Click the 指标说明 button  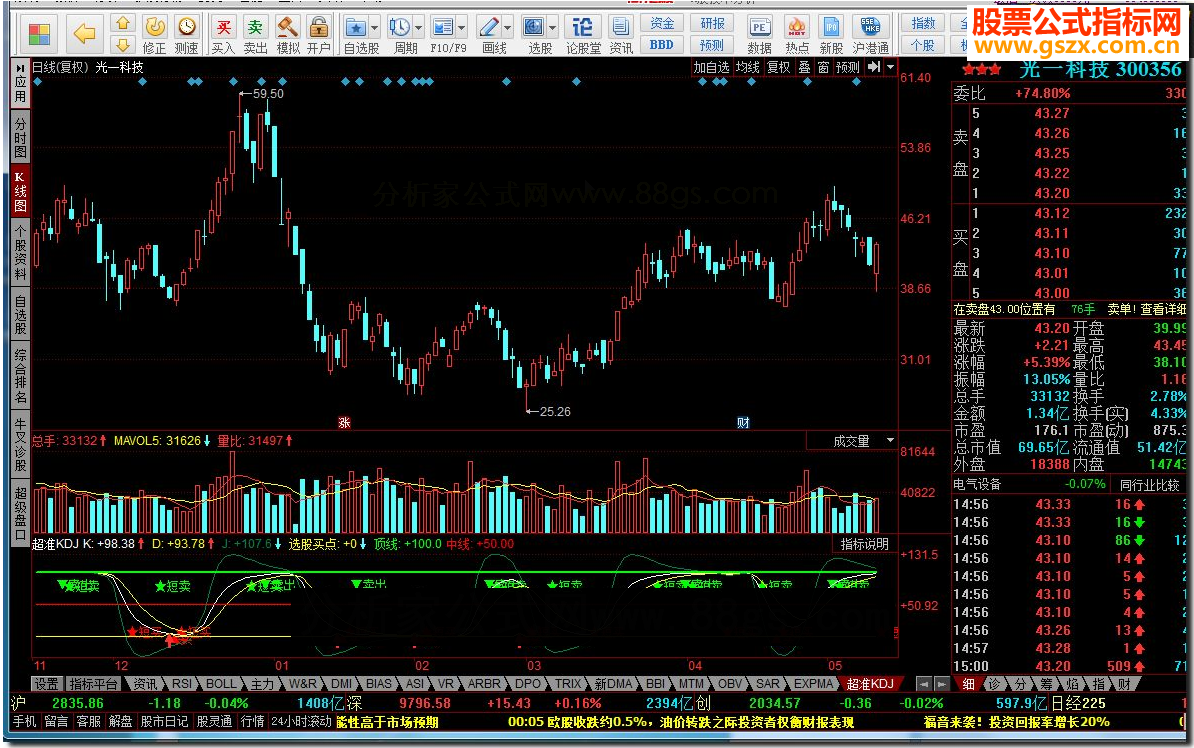pyautogui.click(x=864, y=544)
